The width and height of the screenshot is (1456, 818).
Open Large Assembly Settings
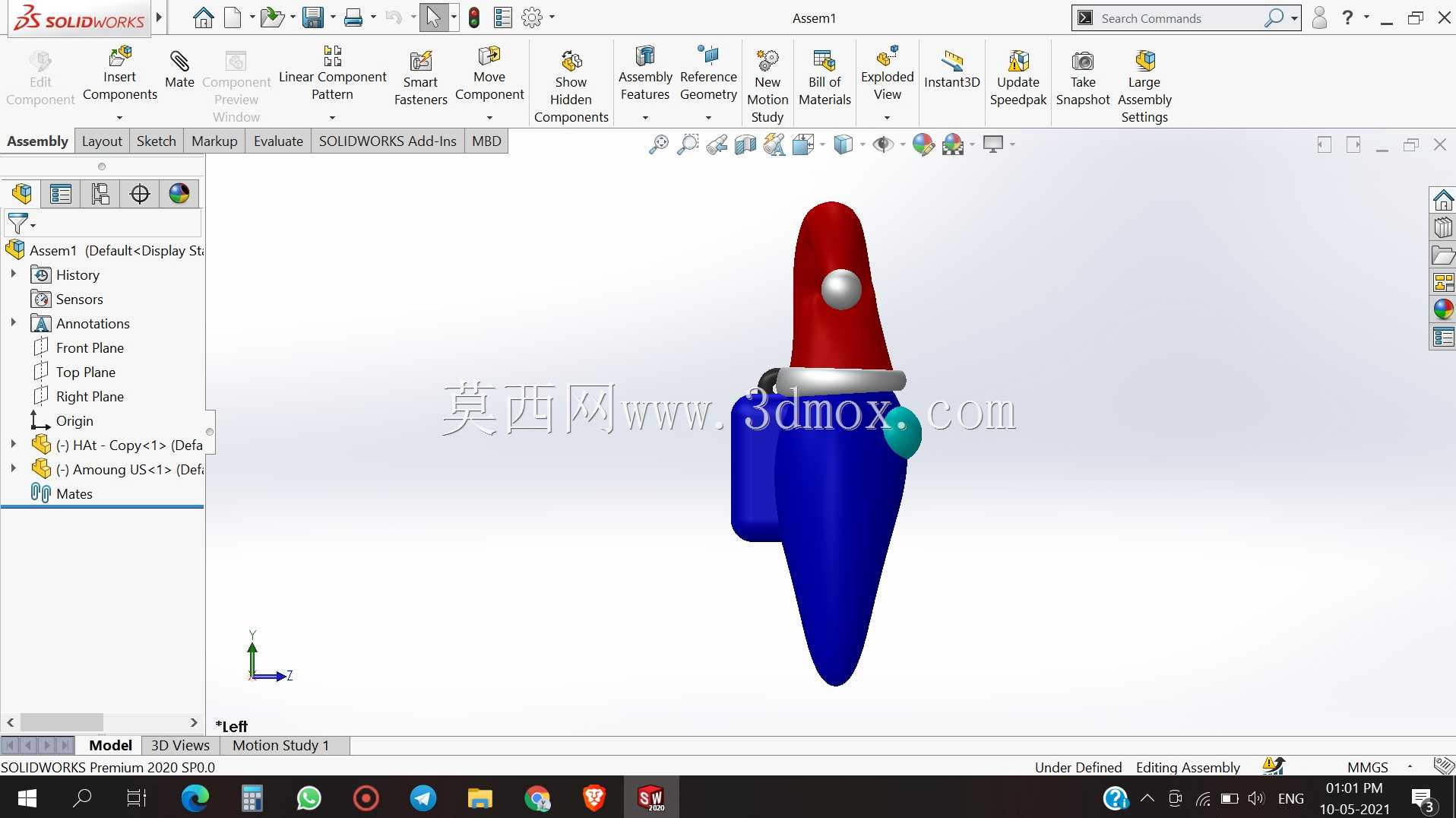coord(1144,87)
